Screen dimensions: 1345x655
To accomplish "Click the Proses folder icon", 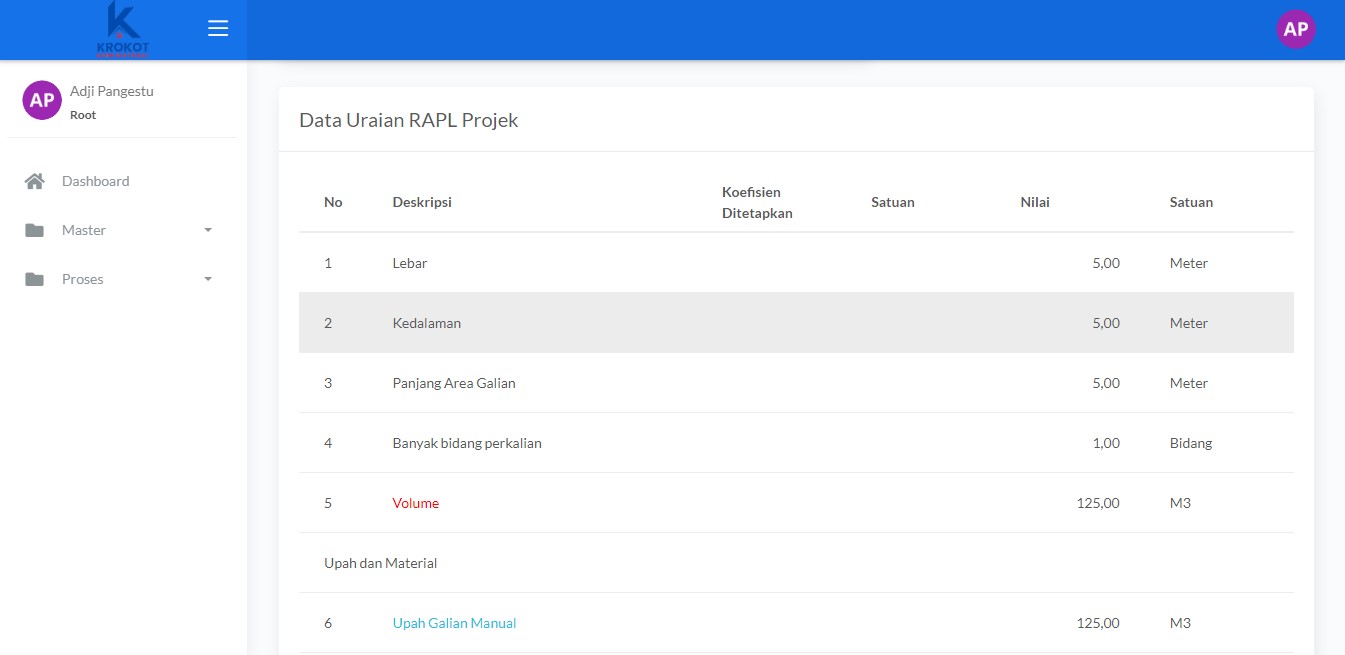I will click(x=35, y=279).
